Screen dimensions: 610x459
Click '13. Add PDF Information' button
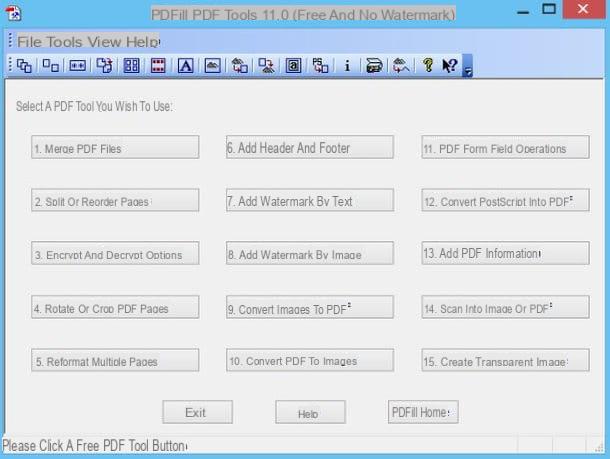(x=506, y=253)
